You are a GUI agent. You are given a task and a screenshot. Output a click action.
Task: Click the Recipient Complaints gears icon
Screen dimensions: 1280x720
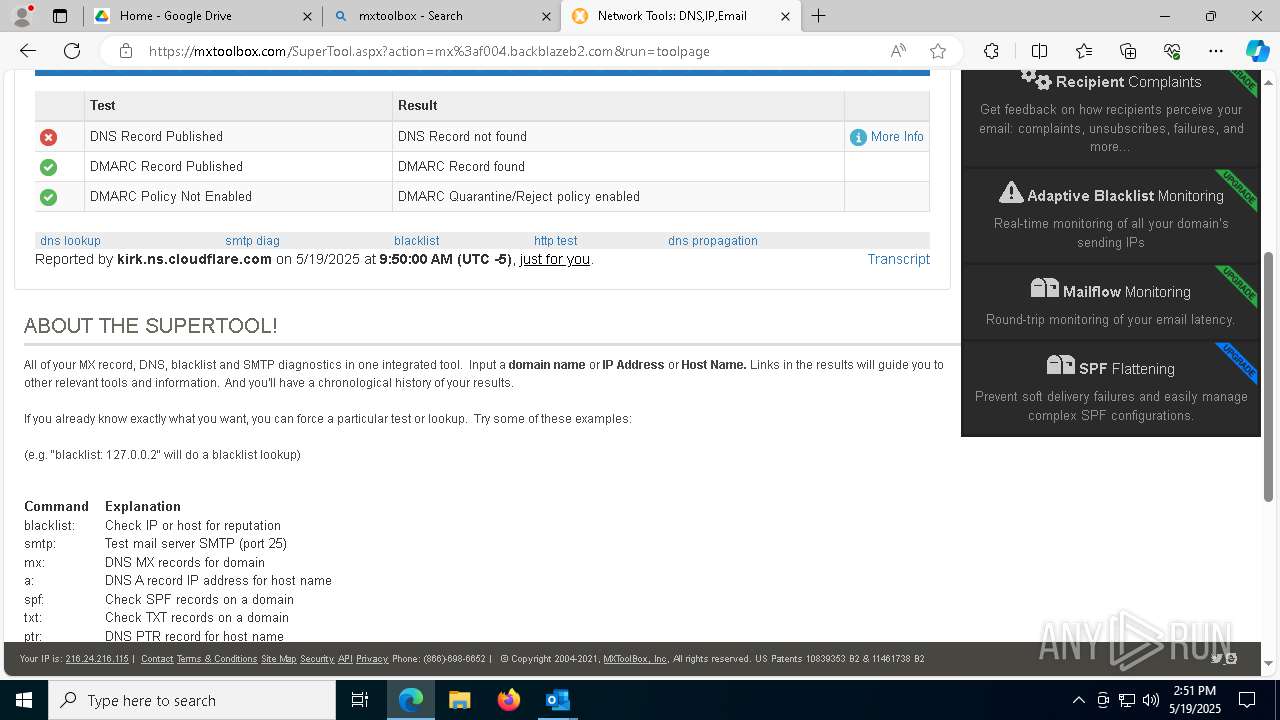[1036, 79]
